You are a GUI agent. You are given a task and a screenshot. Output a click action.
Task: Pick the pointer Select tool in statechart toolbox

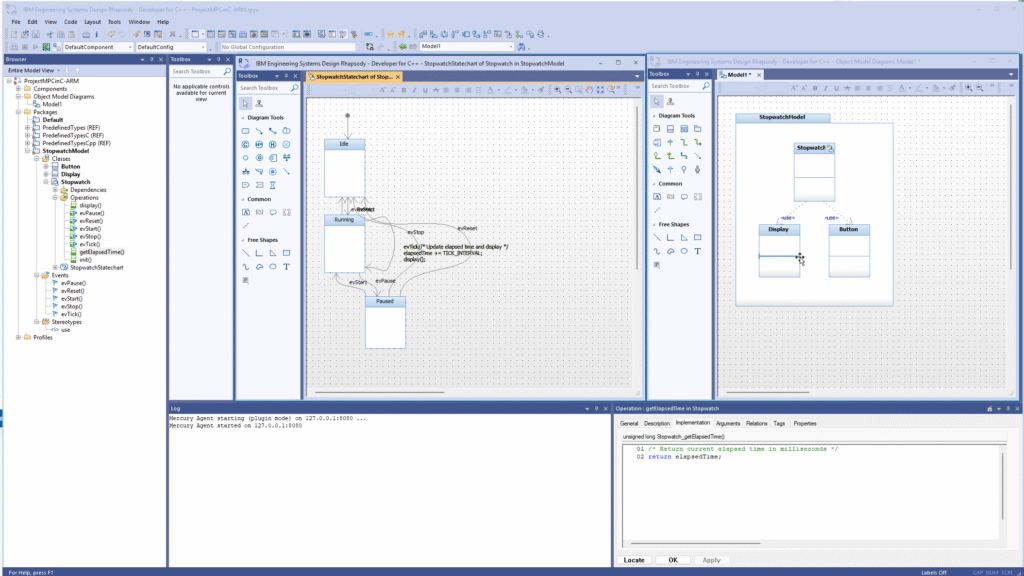(x=246, y=103)
